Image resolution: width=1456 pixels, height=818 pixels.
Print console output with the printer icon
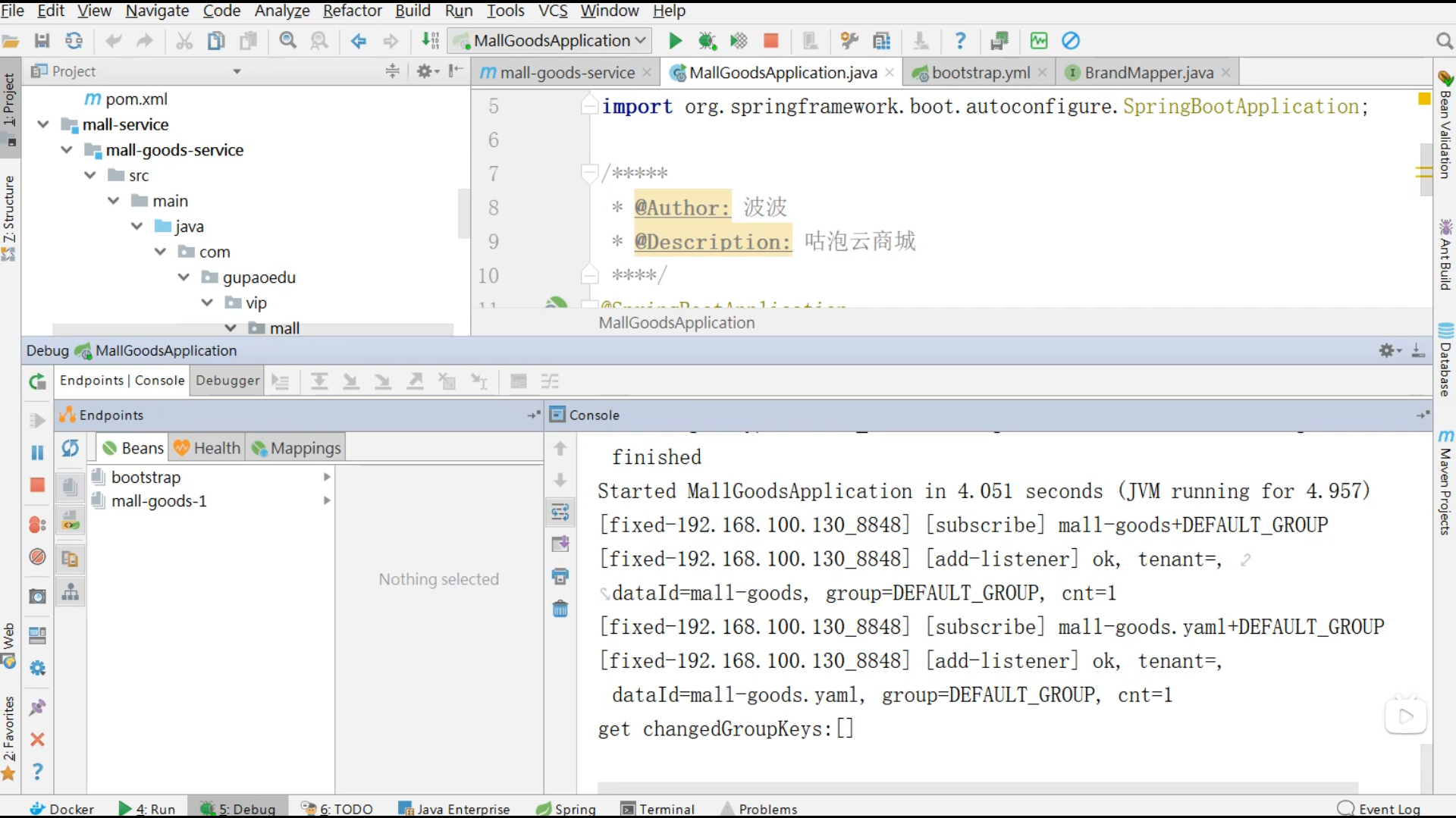(x=560, y=577)
